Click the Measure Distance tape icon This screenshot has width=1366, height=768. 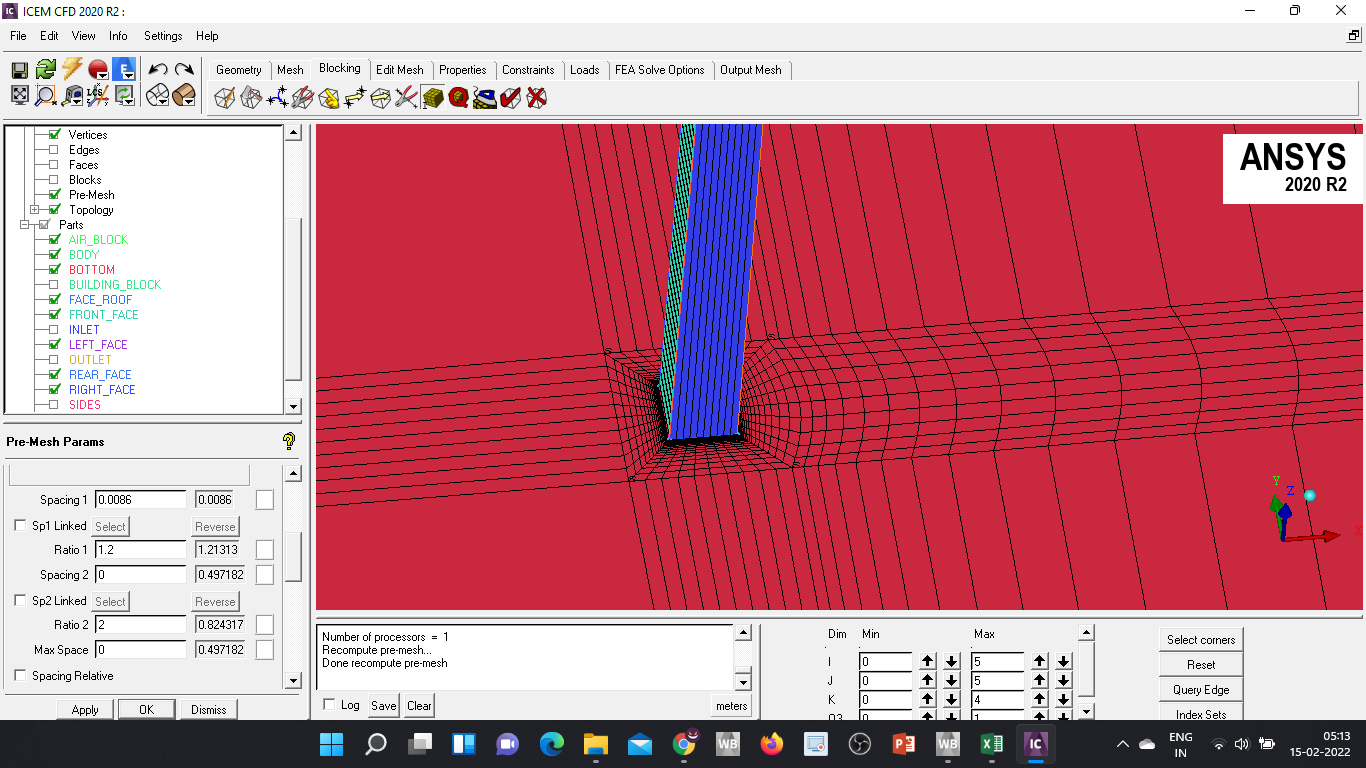pos(72,95)
